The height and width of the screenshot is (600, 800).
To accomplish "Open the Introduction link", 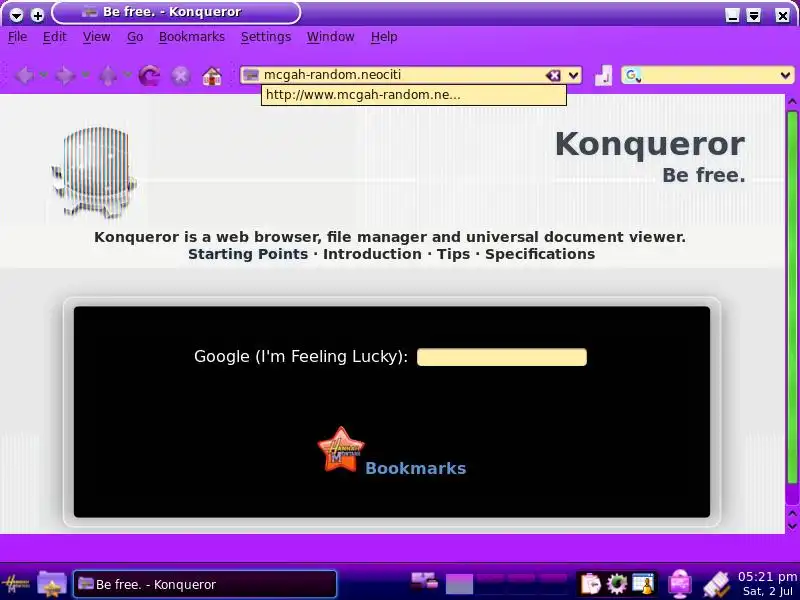I will [372, 254].
